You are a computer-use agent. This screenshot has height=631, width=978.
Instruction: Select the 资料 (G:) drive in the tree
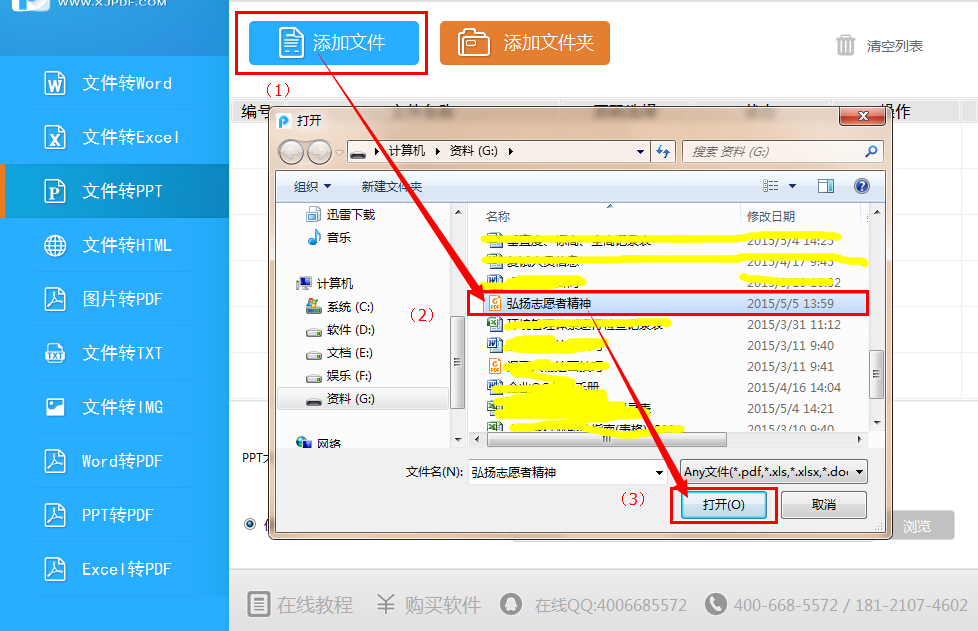(350, 398)
